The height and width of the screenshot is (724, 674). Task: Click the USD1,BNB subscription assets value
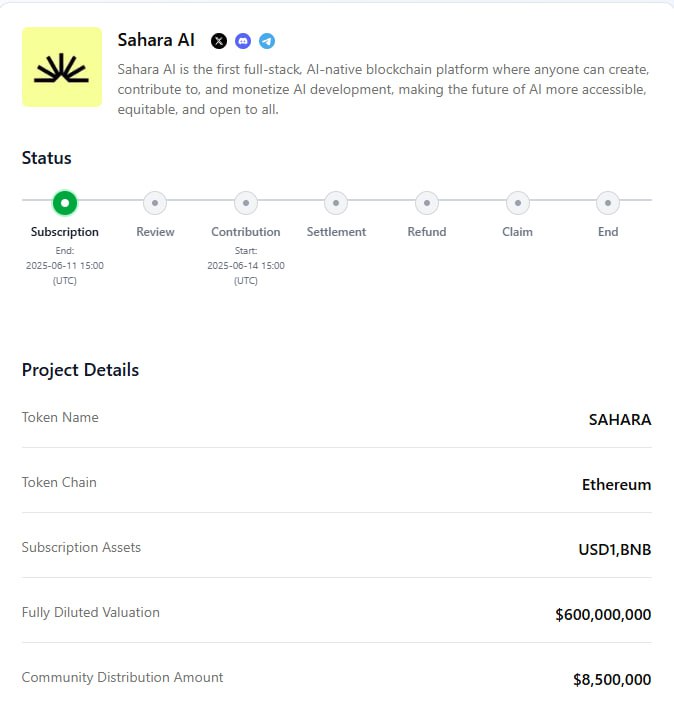[615, 550]
